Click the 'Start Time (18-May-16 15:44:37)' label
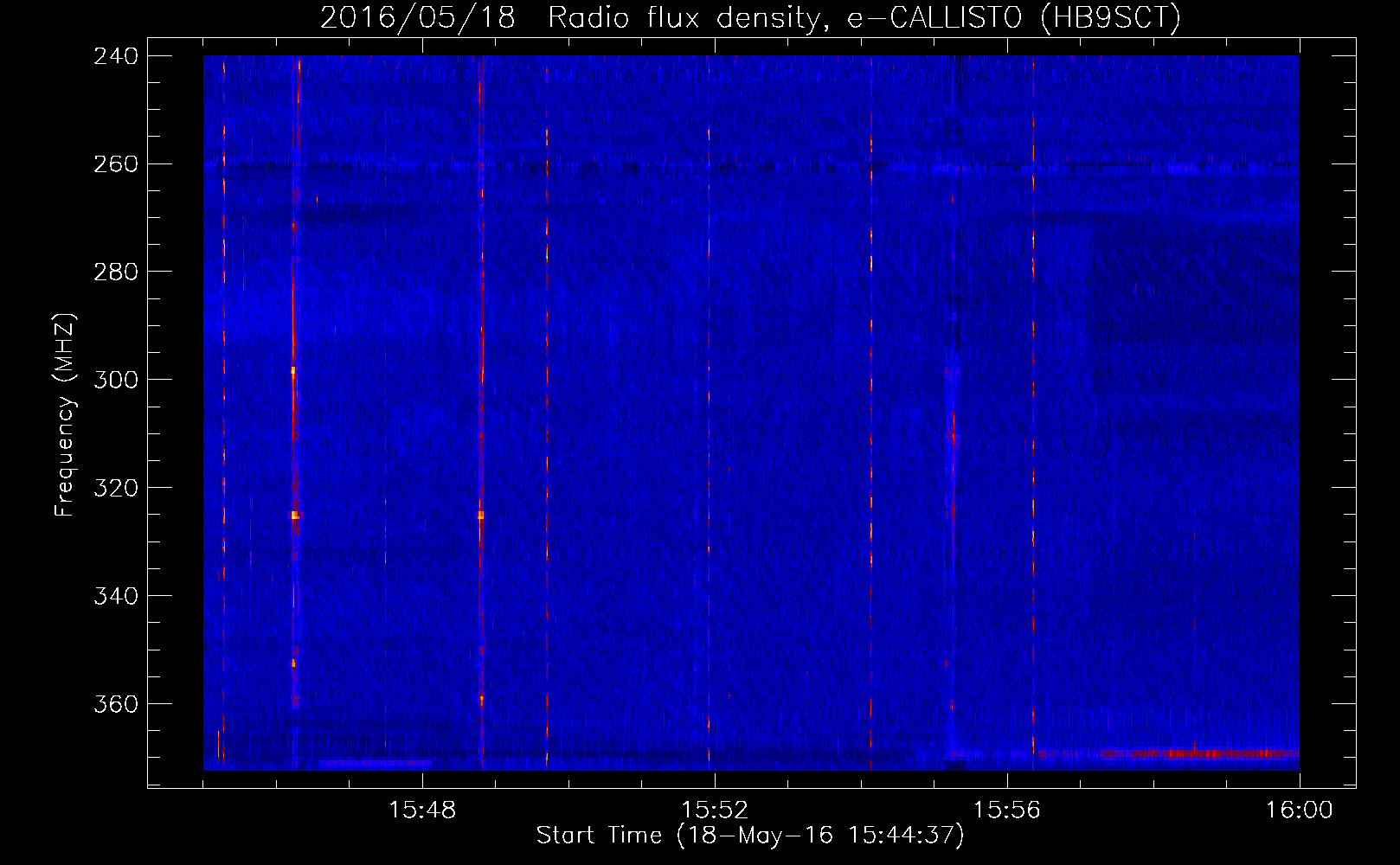 click(750, 836)
